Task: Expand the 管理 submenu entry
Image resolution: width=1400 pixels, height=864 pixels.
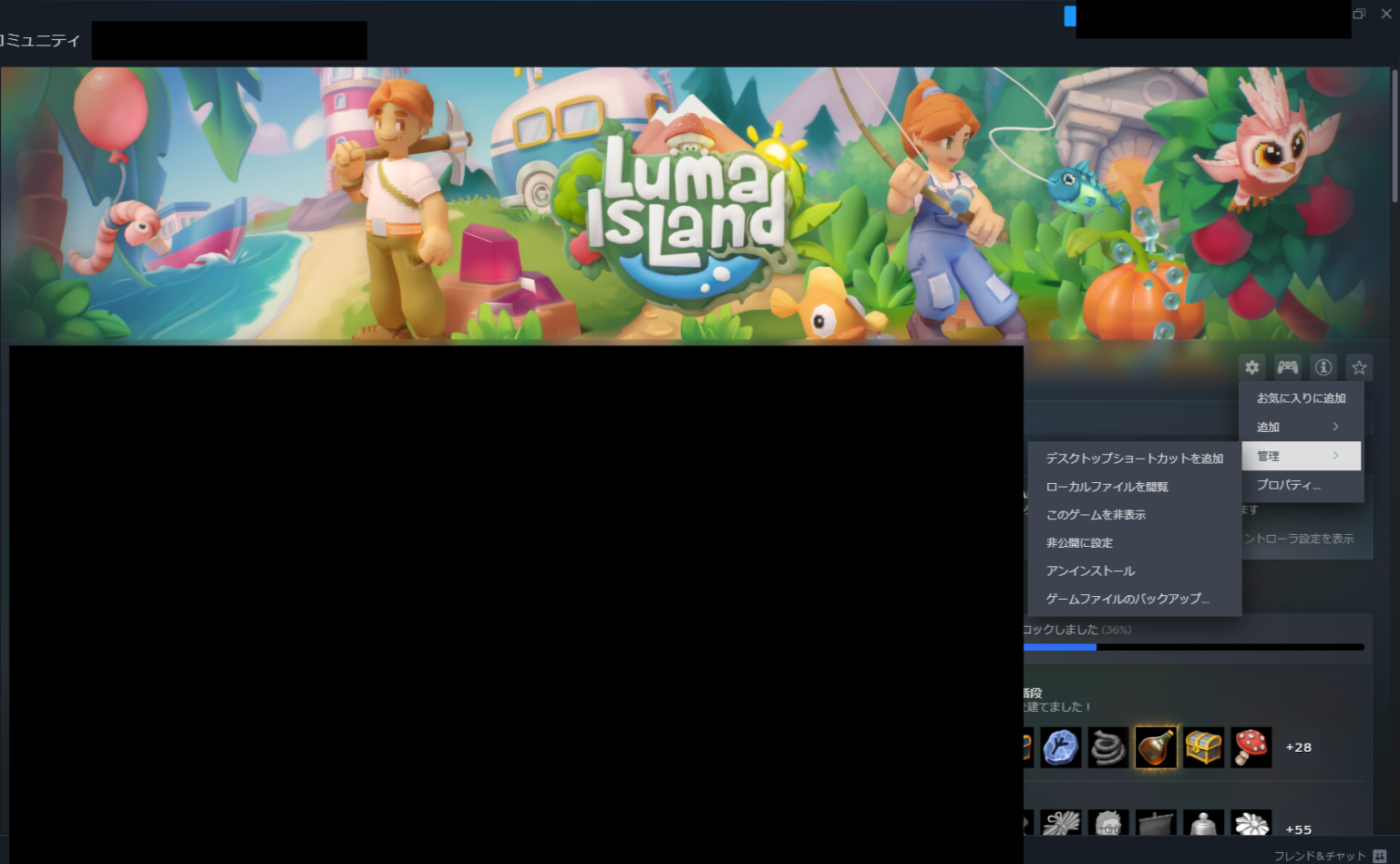Action: coord(1301,456)
